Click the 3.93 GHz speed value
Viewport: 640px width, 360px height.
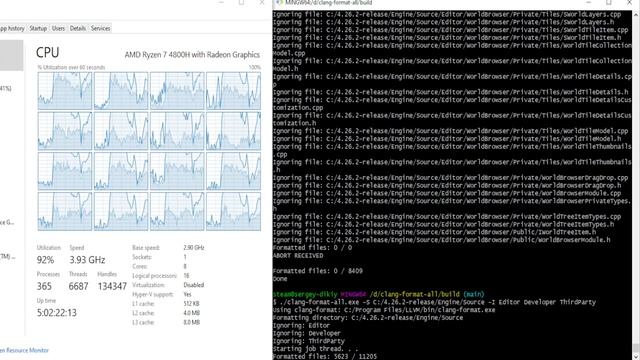87,260
